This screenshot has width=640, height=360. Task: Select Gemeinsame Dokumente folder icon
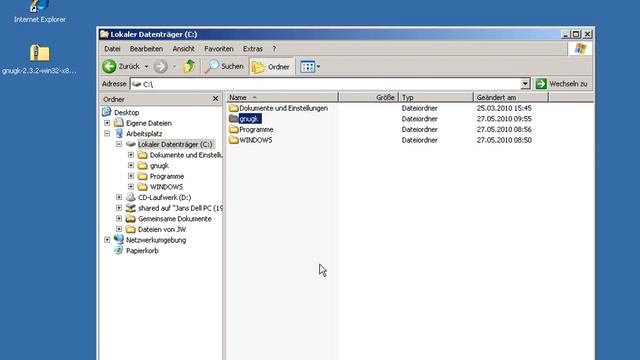click(131, 218)
